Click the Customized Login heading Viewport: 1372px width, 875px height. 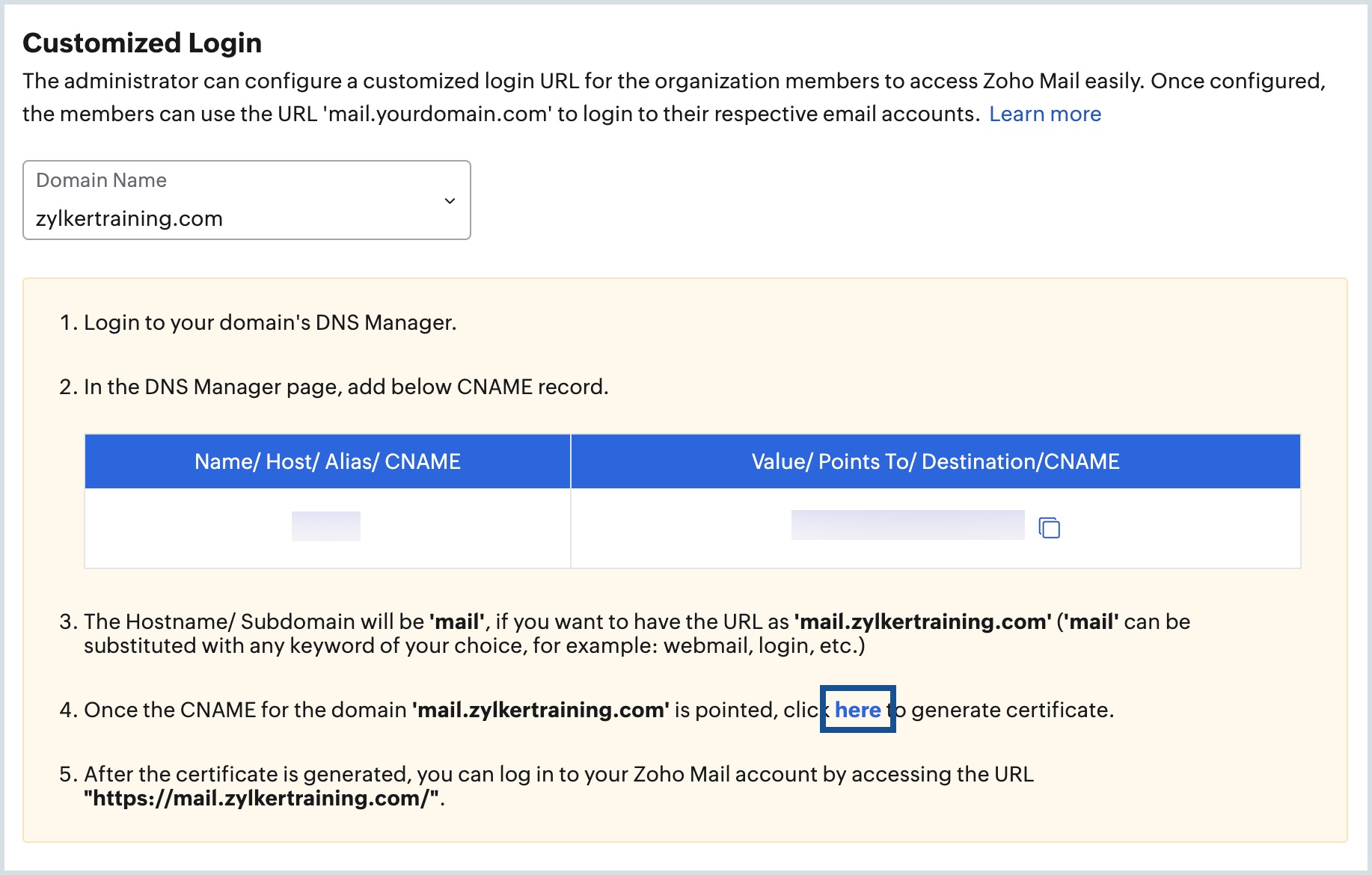[x=142, y=43]
